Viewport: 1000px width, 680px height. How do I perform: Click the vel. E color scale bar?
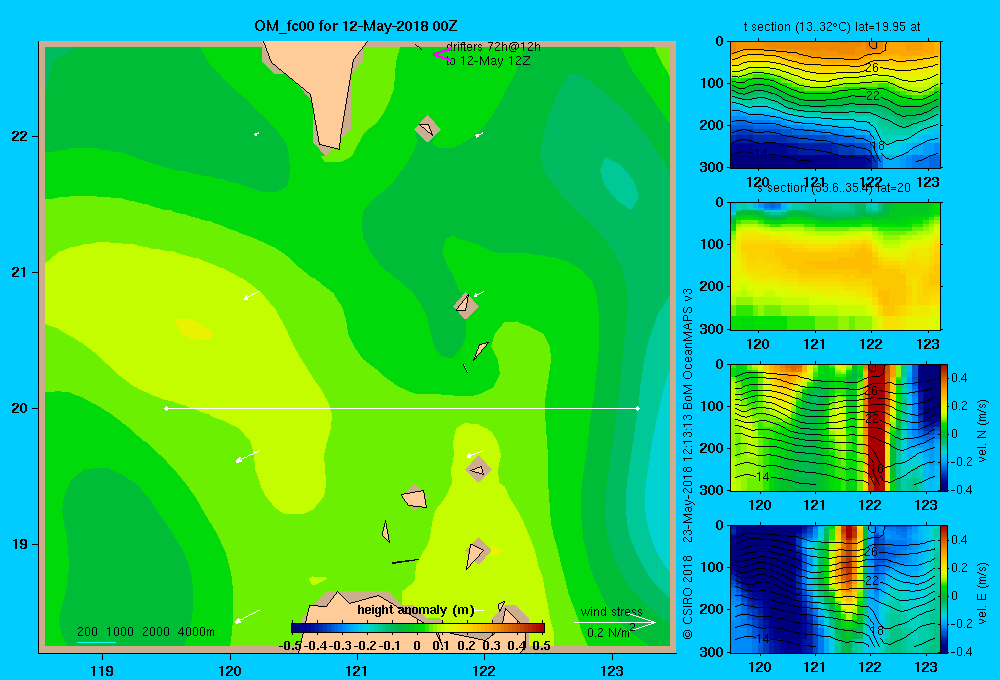tap(945, 589)
